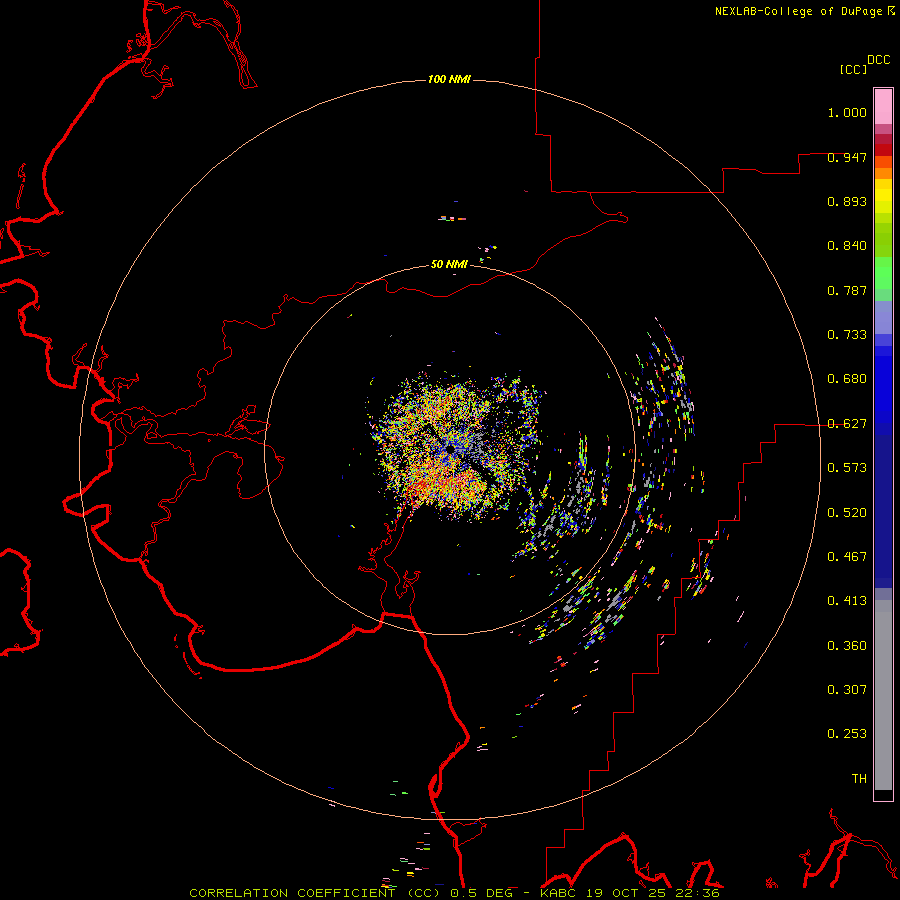Click the red high-CC cluster south of radar

tap(445, 485)
